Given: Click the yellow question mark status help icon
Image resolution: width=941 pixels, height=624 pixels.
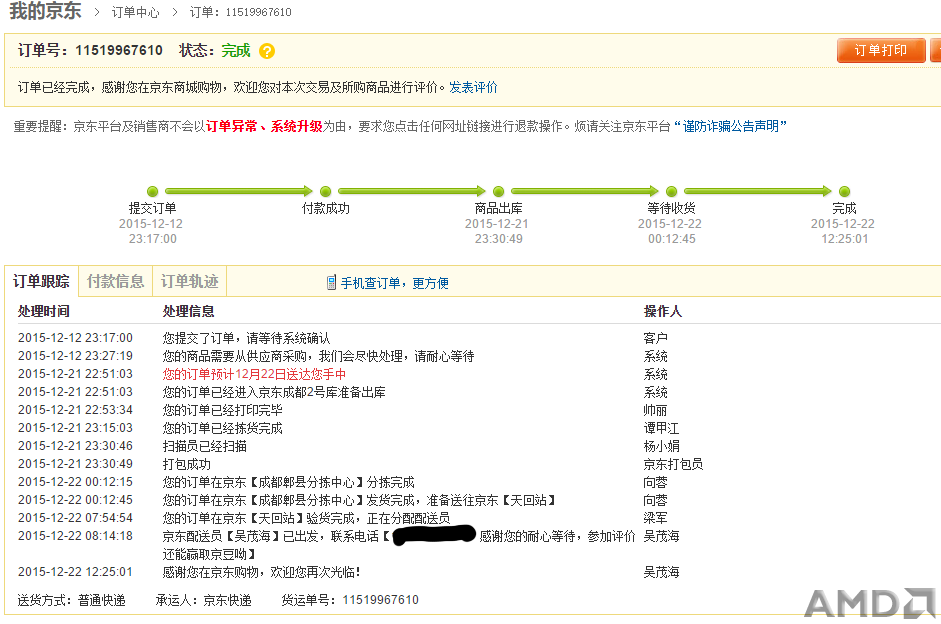Looking at the screenshot, I should point(267,51).
